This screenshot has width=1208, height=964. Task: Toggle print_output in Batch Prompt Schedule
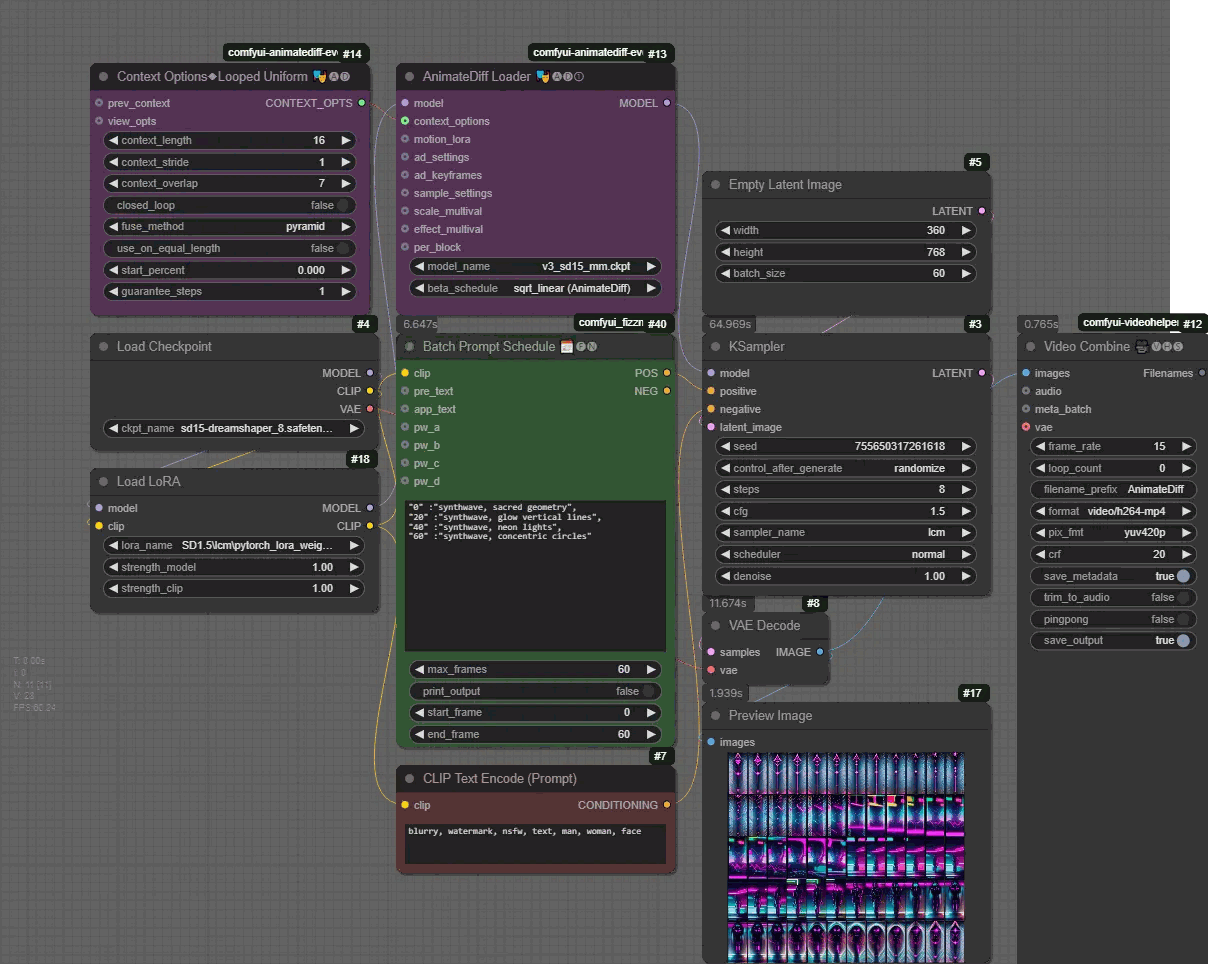pyautogui.click(x=648, y=691)
